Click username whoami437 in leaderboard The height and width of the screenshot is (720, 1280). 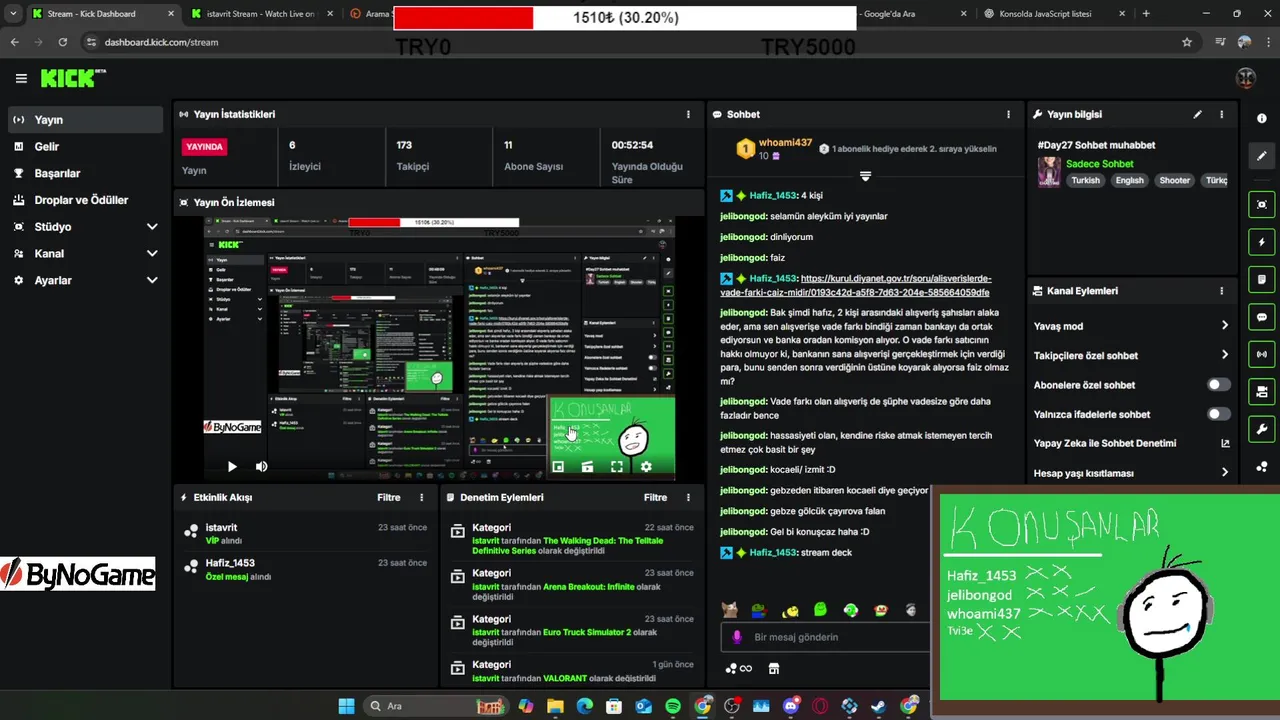(785, 143)
